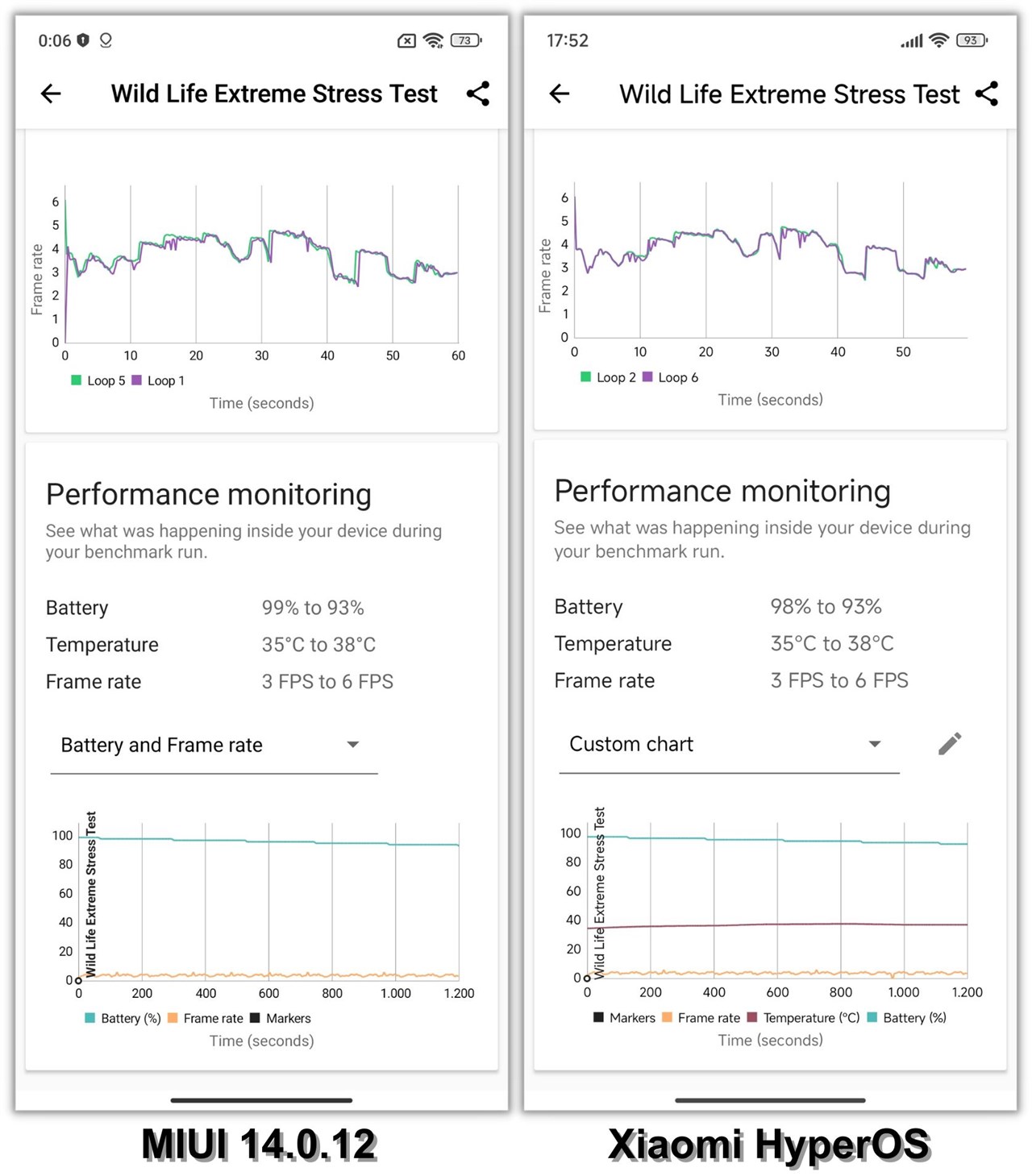Tap MIUI navigation gesture bar

point(261,1099)
